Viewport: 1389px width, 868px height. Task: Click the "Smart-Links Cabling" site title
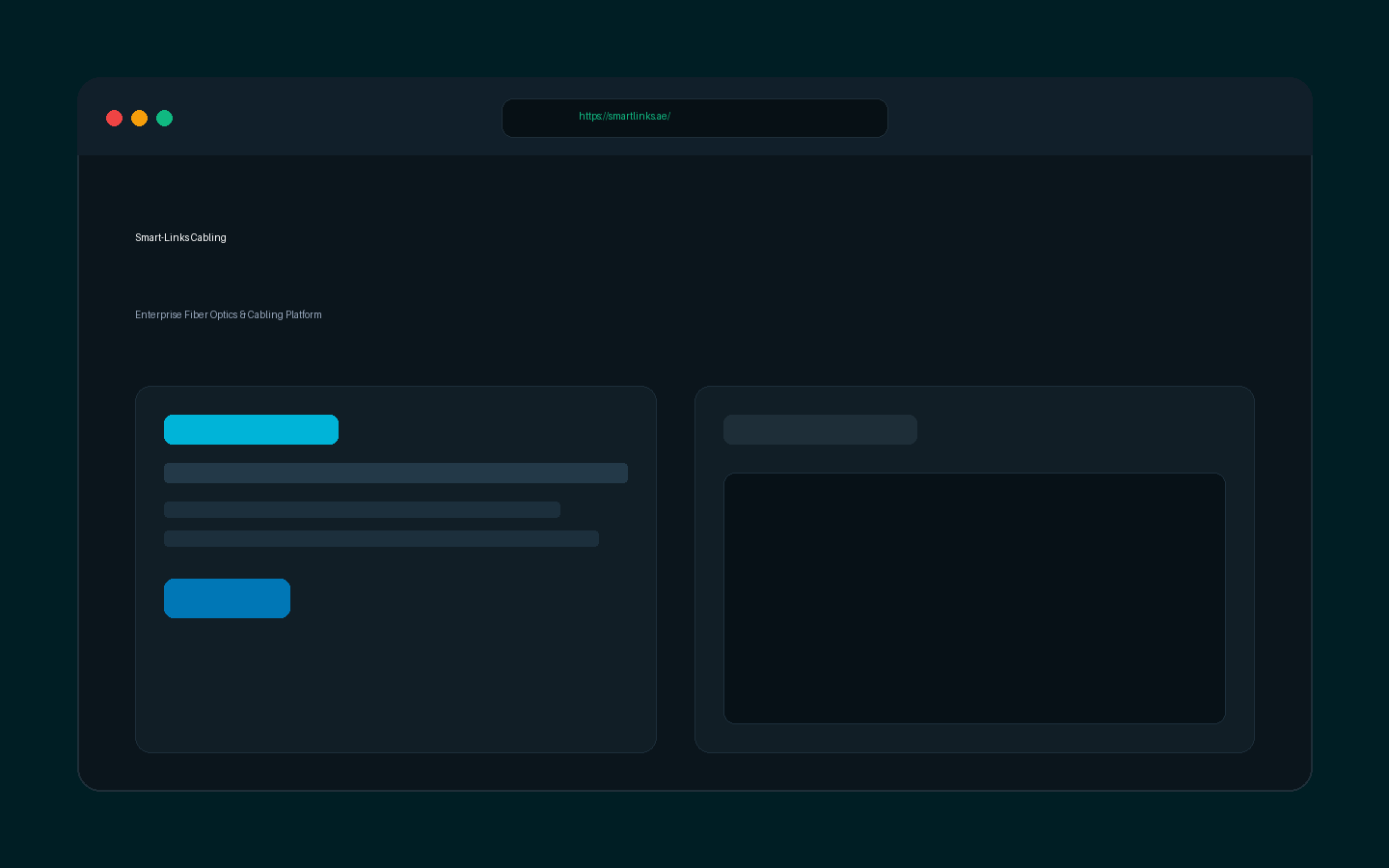pos(180,237)
